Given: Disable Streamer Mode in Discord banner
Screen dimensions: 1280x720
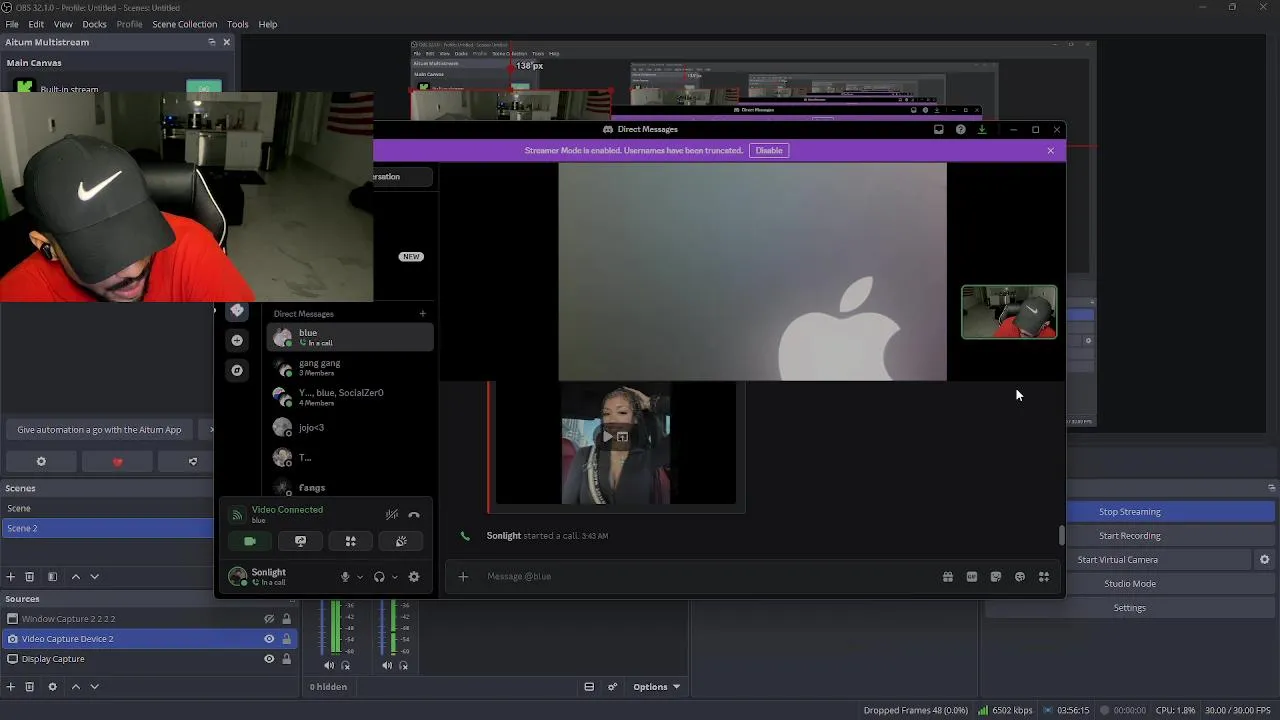Looking at the screenshot, I should point(769,150).
